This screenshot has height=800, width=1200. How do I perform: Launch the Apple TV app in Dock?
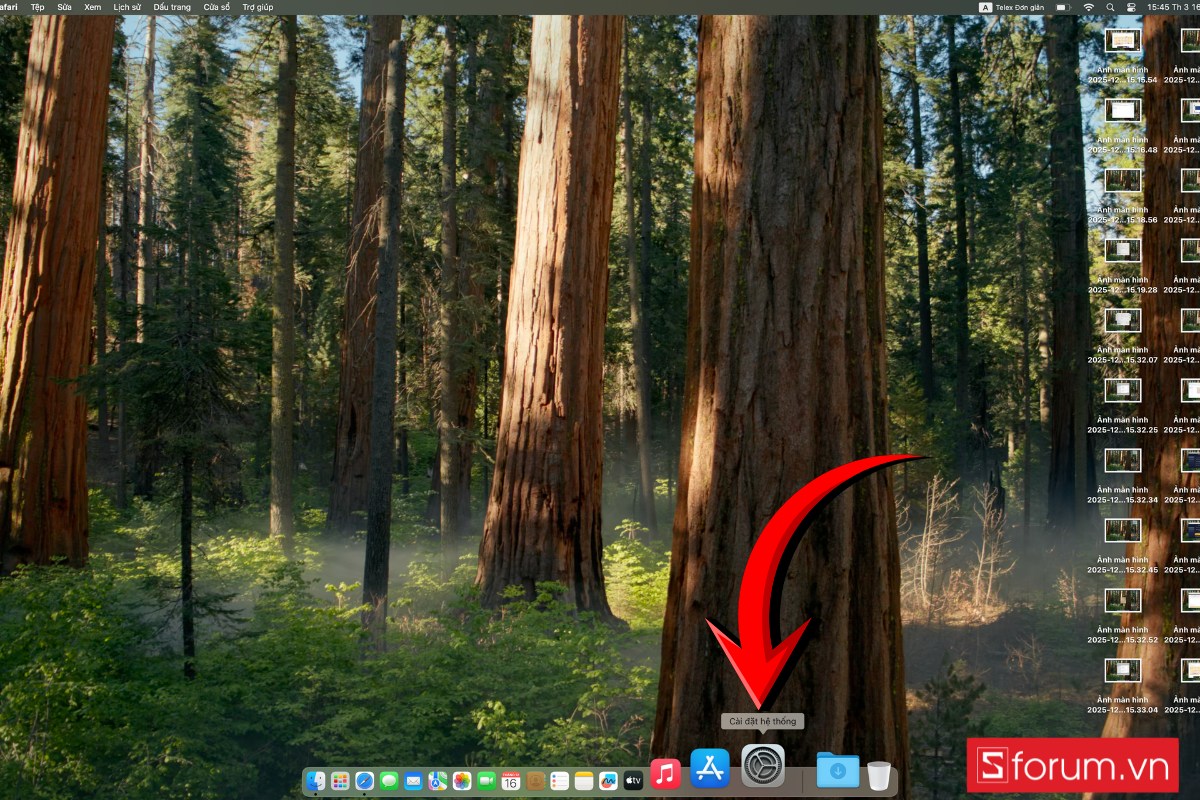click(633, 781)
